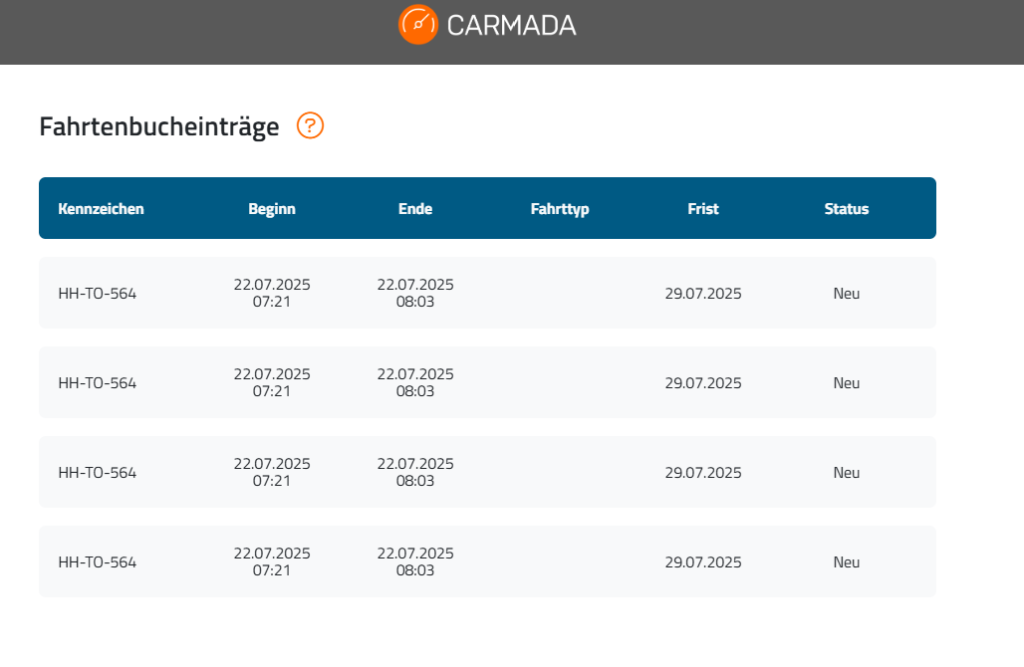Sort by the Kennzeichen column header
Image resolution: width=1024 pixels, height=667 pixels.
(101, 208)
